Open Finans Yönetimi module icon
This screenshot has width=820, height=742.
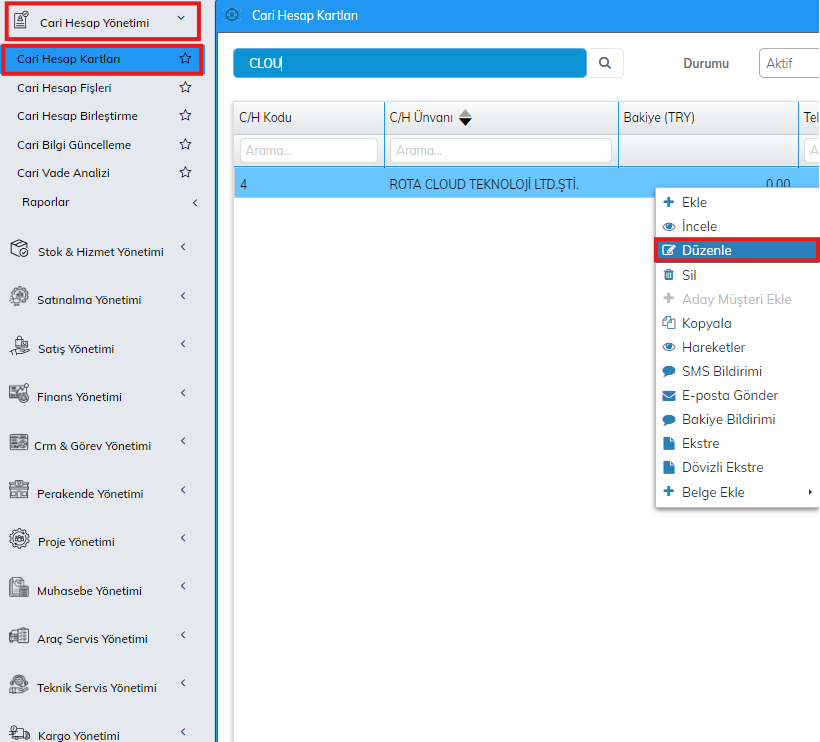[19, 395]
